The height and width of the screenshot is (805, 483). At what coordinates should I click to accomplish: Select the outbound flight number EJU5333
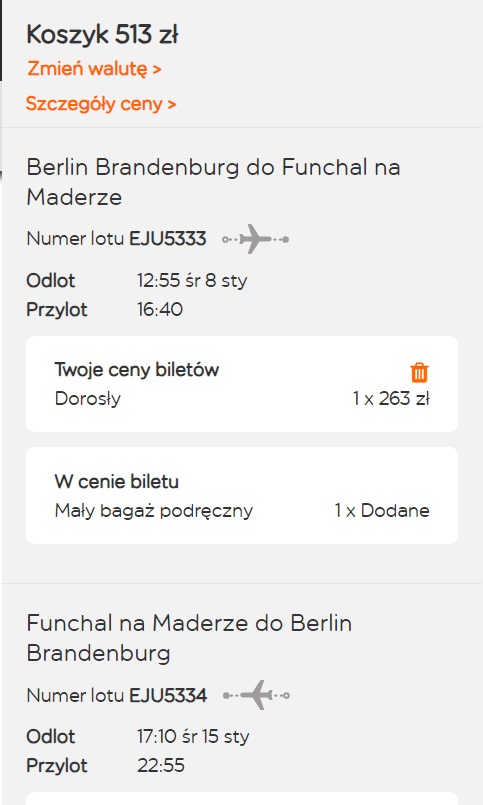[168, 239]
